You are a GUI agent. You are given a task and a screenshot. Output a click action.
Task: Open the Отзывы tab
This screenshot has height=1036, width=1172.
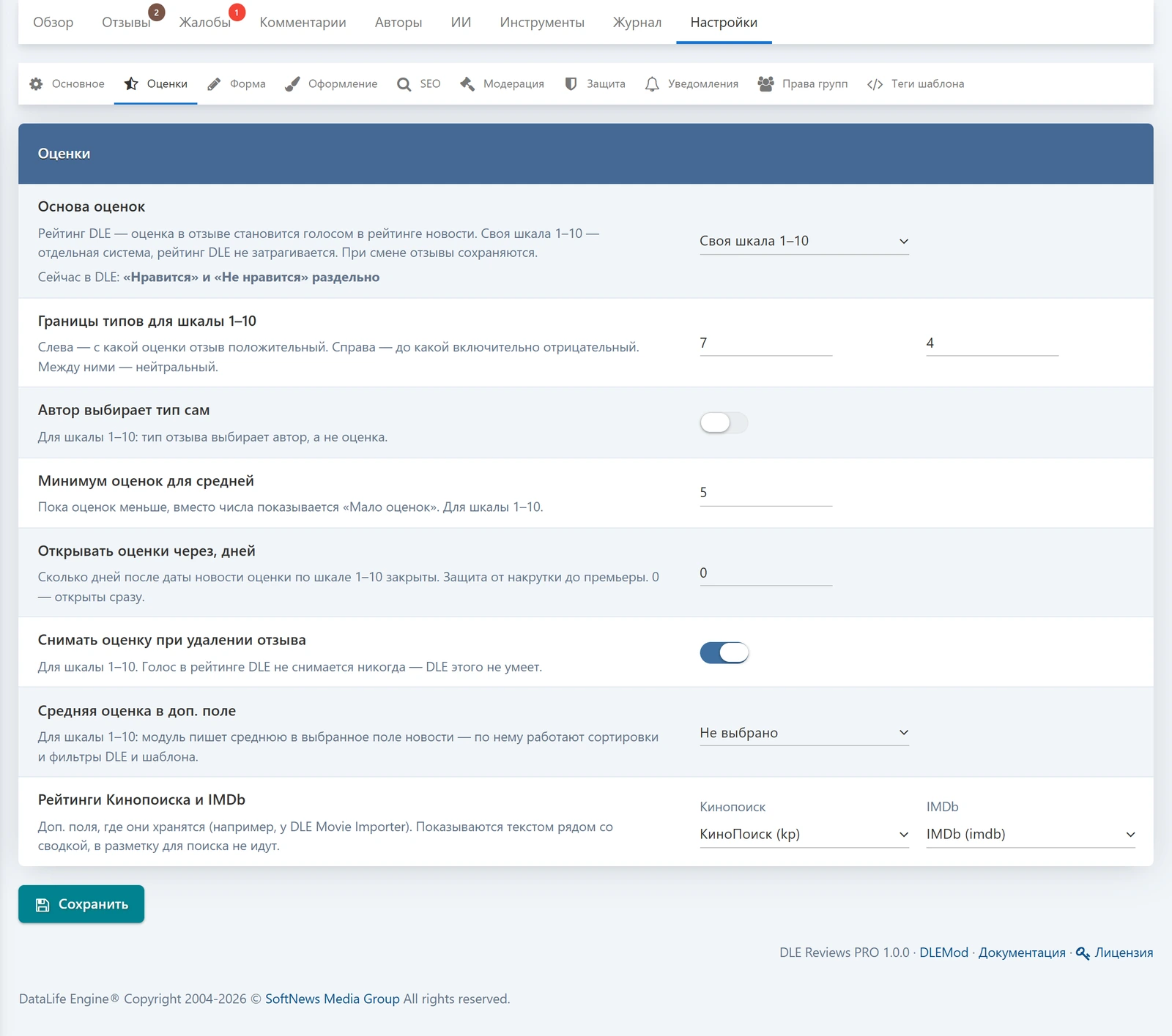126,22
